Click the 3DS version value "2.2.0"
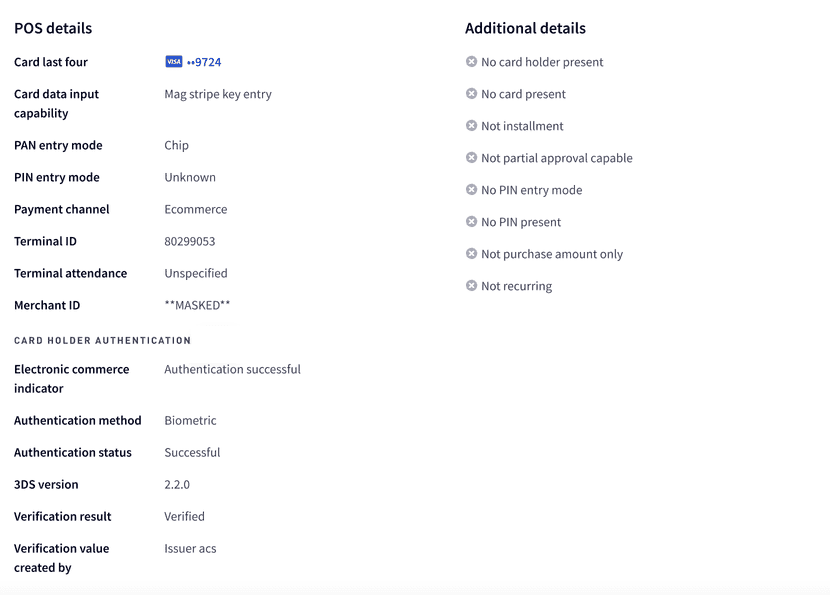The height and width of the screenshot is (595, 830). tap(178, 484)
